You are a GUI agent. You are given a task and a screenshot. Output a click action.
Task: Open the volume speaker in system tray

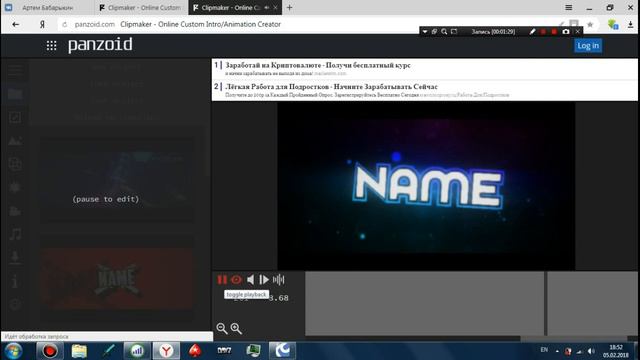tap(591, 351)
